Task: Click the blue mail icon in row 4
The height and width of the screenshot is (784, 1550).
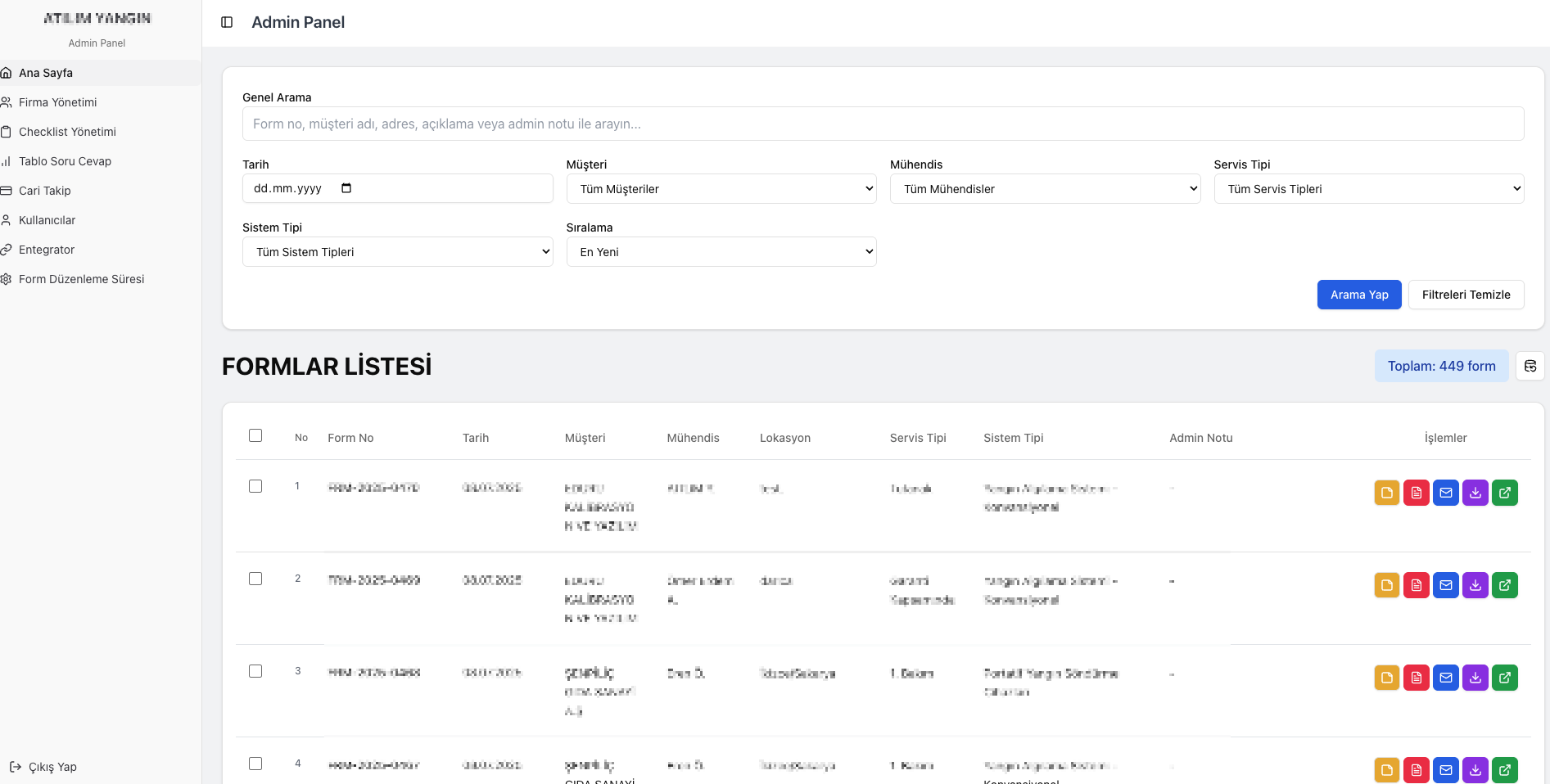Action: click(1445, 770)
